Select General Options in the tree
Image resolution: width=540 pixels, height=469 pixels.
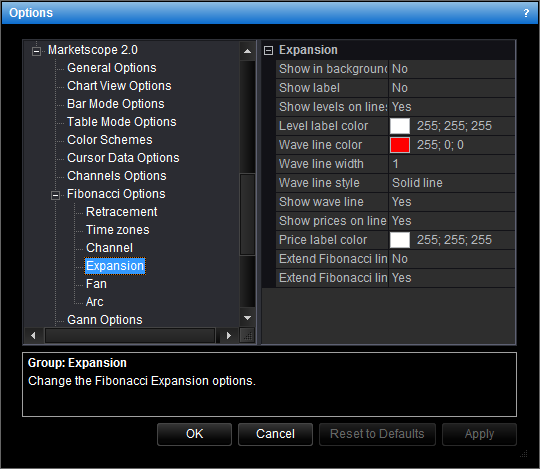point(112,68)
